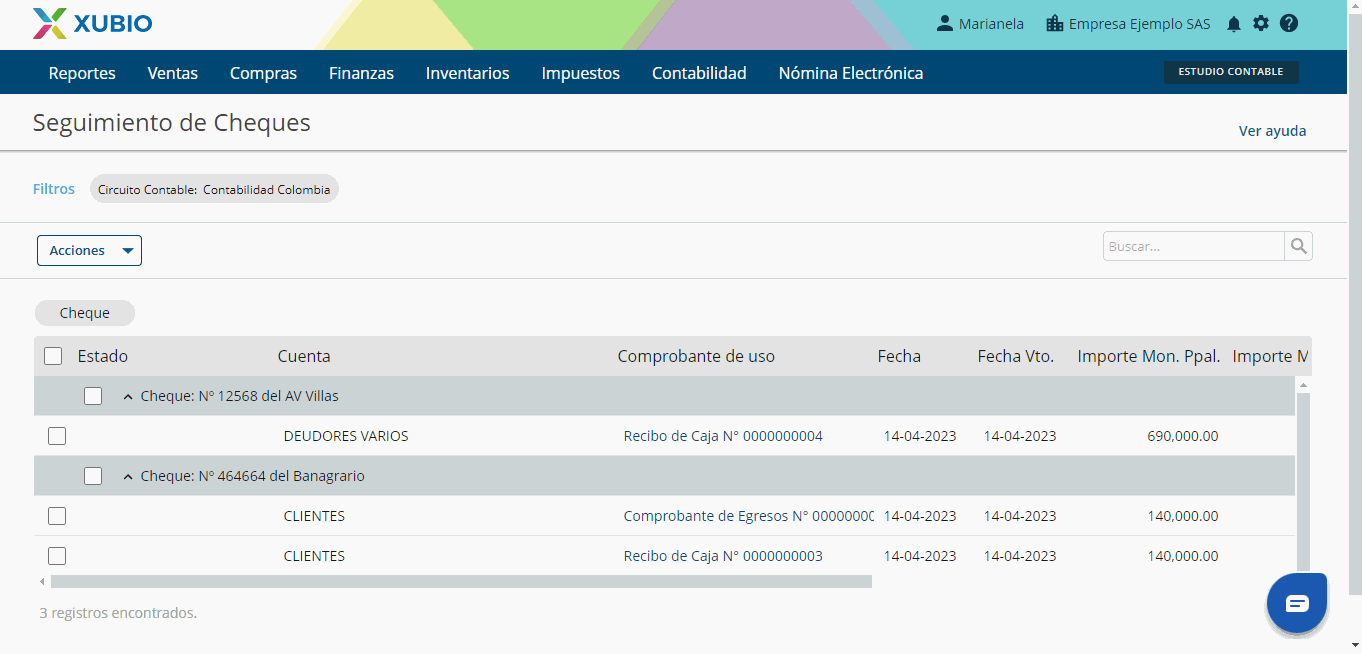Click the scroll left arrow under the table
This screenshot has width=1362, height=654.
[x=42, y=581]
